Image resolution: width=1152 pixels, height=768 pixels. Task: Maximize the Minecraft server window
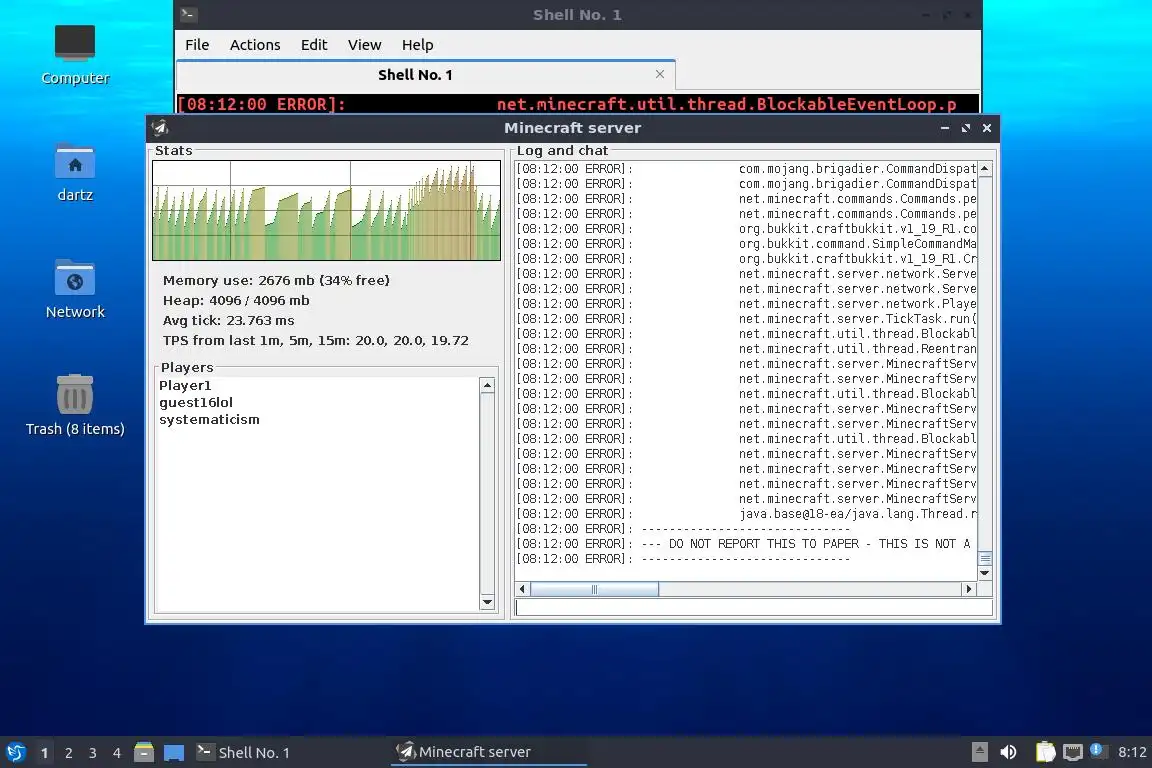point(965,128)
